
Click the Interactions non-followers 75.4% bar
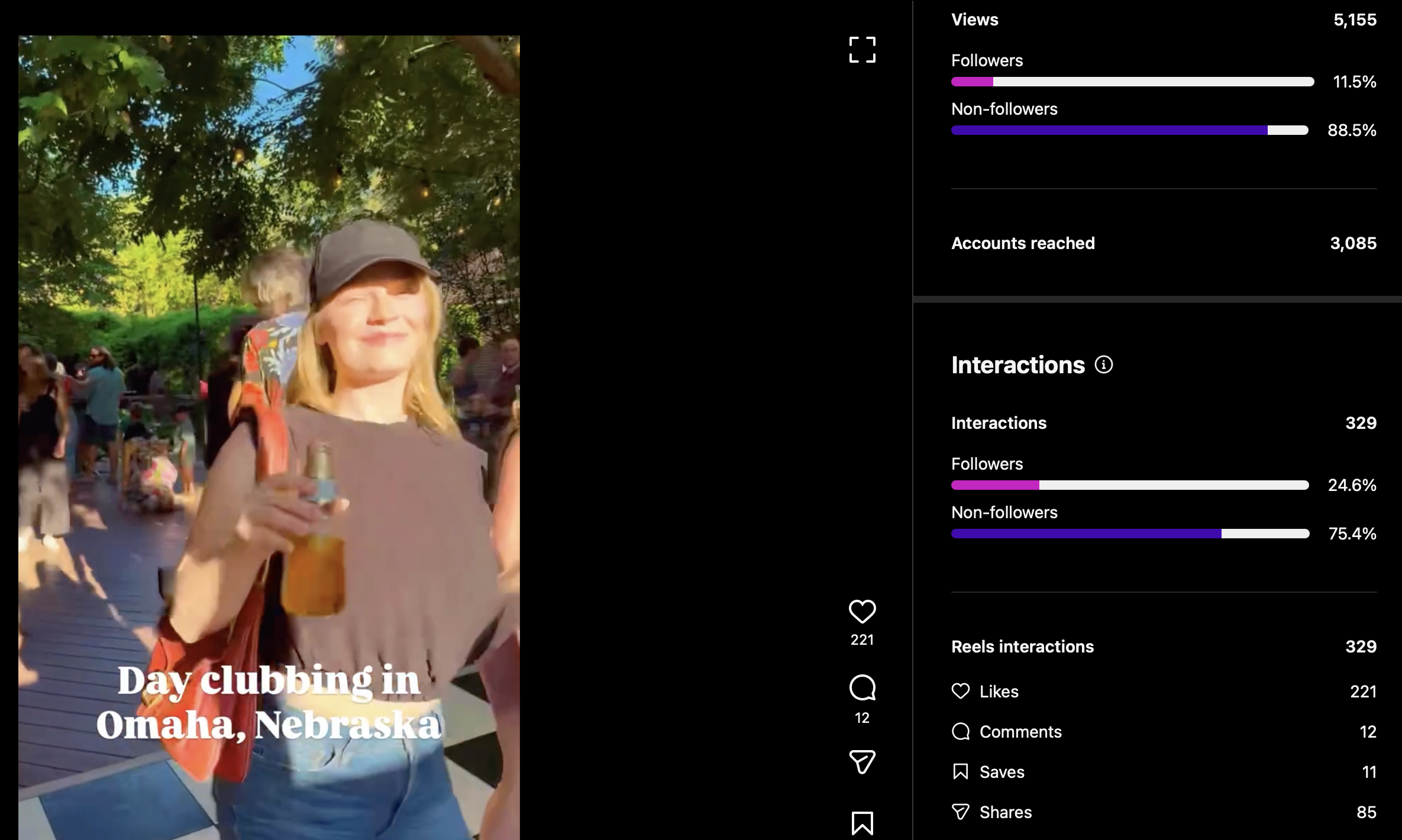coord(1129,534)
